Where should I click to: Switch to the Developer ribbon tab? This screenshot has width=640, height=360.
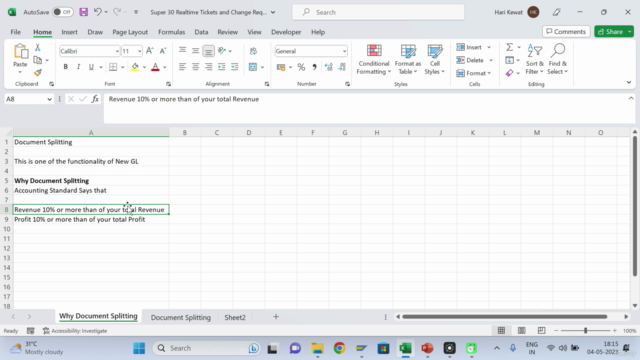coord(286,32)
